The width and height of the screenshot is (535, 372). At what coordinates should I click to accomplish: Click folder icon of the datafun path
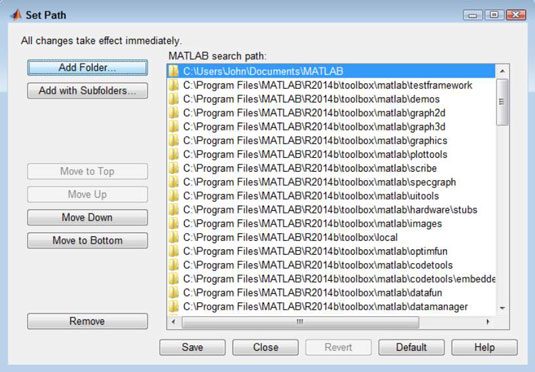coord(174,292)
